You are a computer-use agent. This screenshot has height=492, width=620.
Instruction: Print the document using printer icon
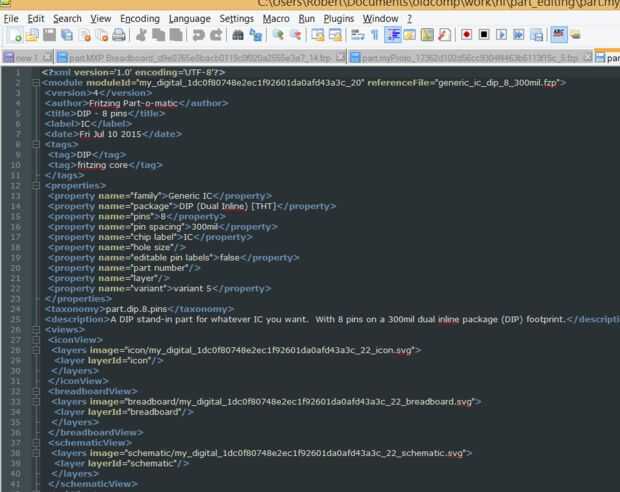coord(119,35)
